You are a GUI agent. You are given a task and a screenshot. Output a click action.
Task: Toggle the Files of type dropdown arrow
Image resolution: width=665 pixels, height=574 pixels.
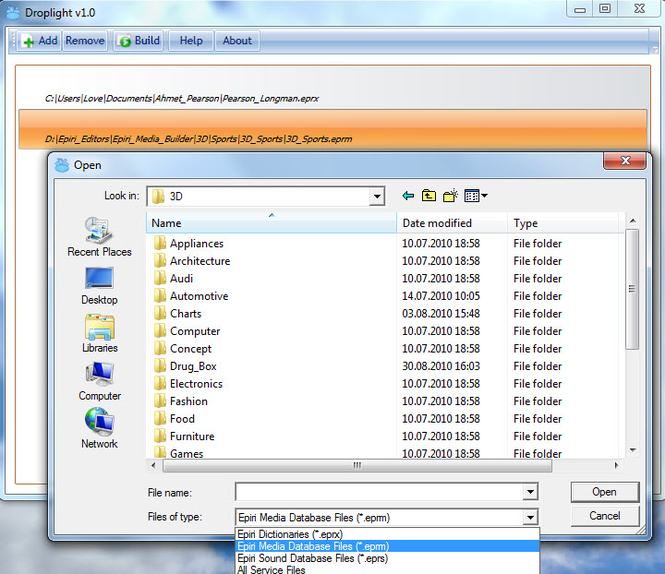pyautogui.click(x=530, y=517)
